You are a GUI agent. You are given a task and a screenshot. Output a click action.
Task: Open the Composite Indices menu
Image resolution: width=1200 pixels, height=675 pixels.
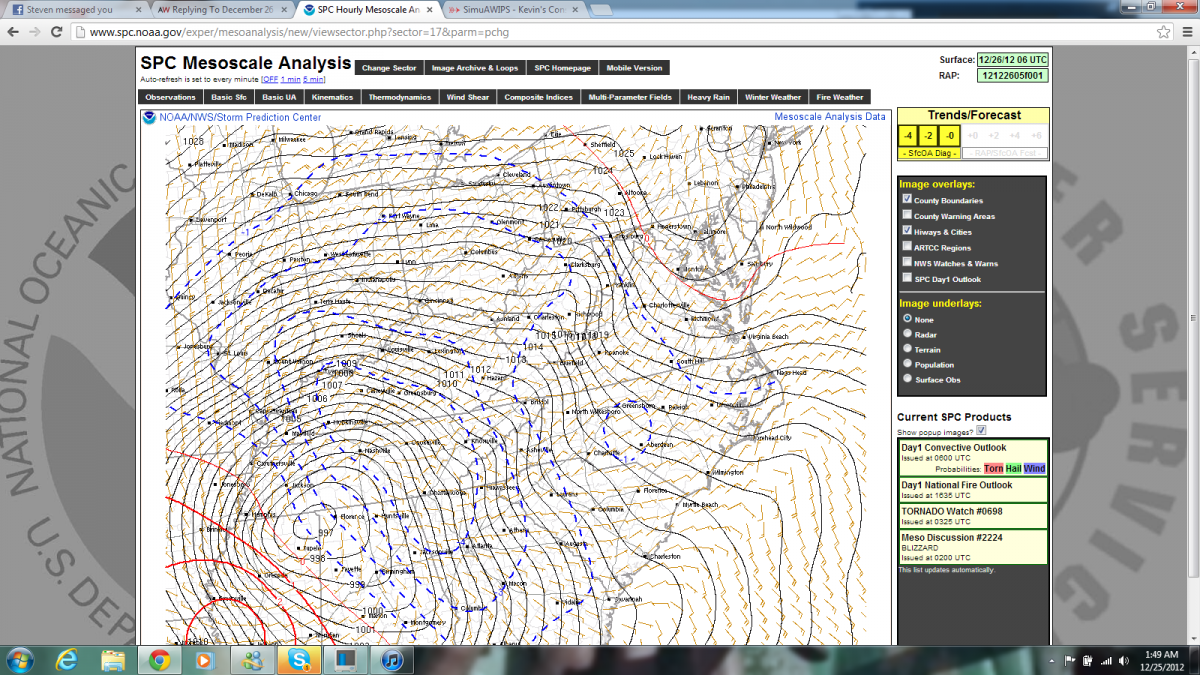[539, 97]
